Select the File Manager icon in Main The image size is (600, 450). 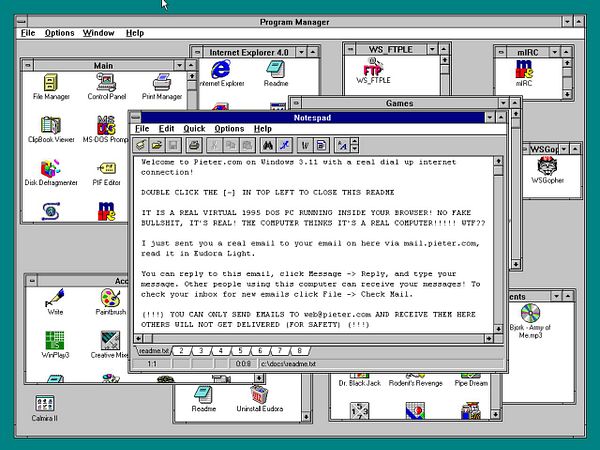tap(51, 87)
